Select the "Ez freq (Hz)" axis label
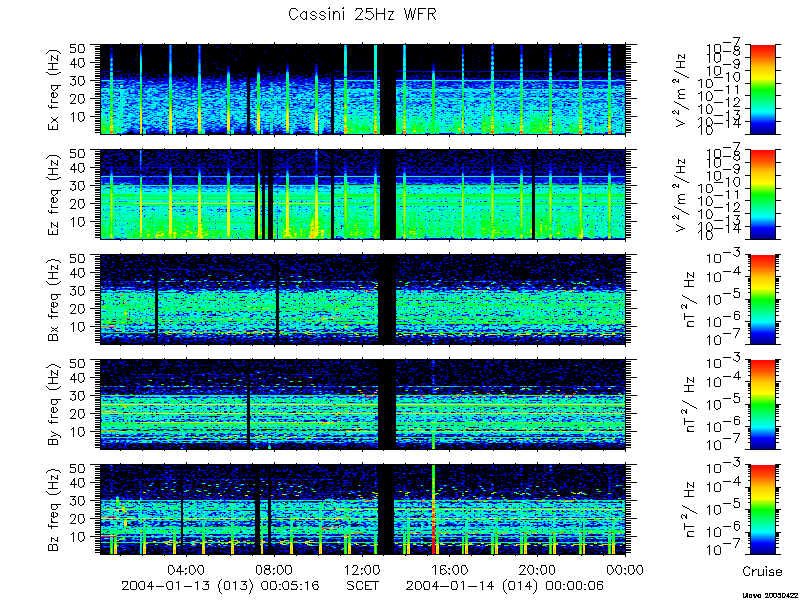The width and height of the screenshot is (800, 600). point(54,194)
